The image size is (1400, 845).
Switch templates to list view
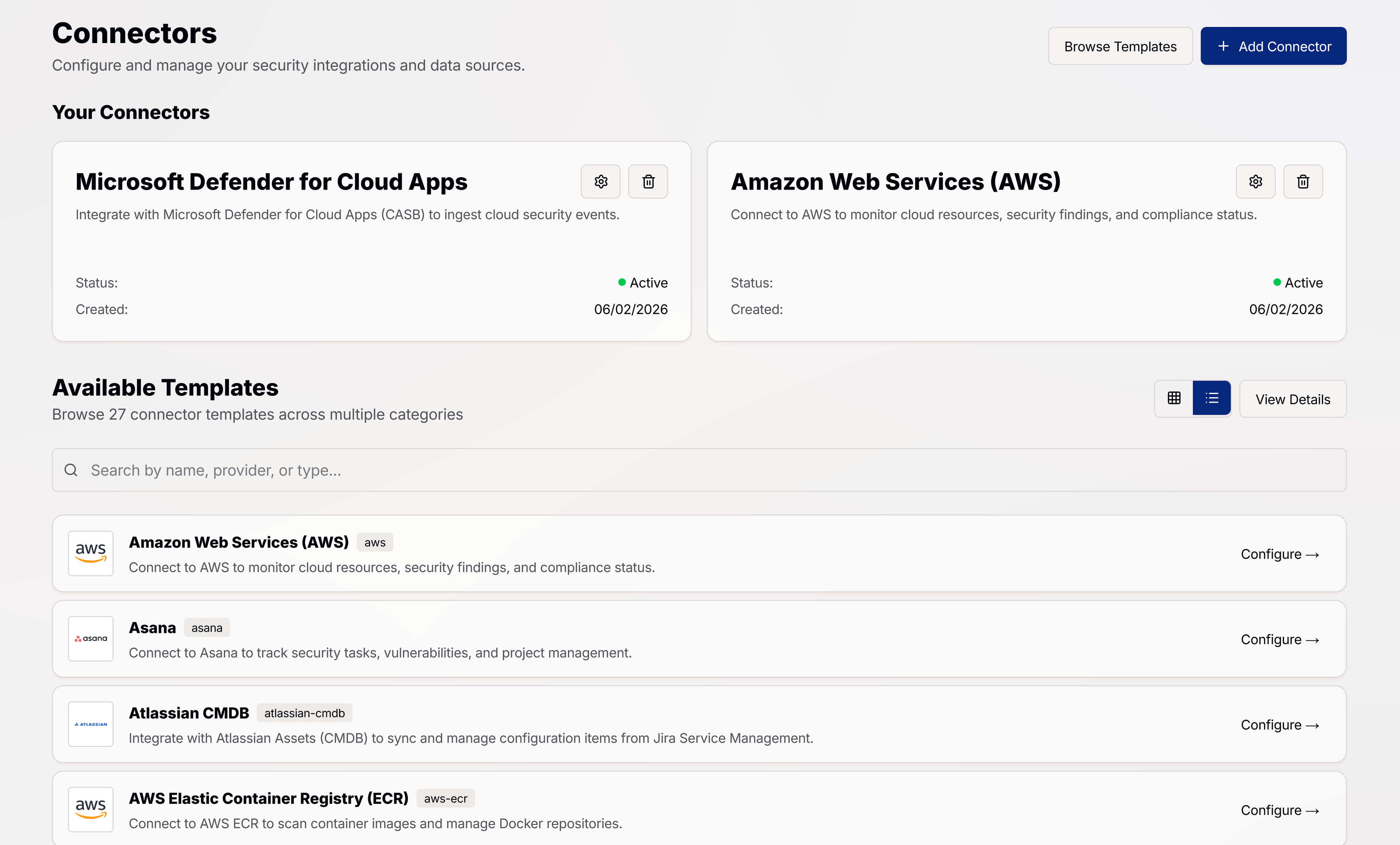pos(1212,398)
